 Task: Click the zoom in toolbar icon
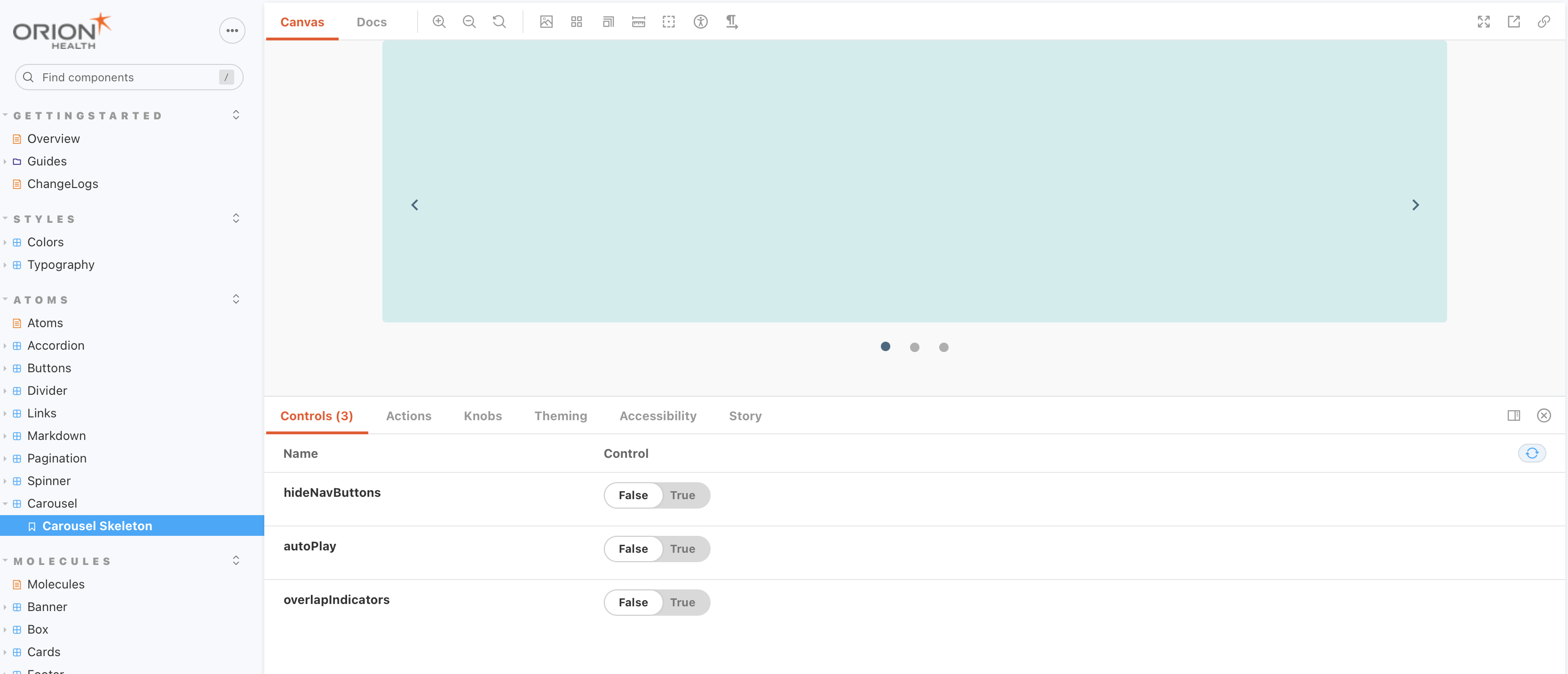439,22
